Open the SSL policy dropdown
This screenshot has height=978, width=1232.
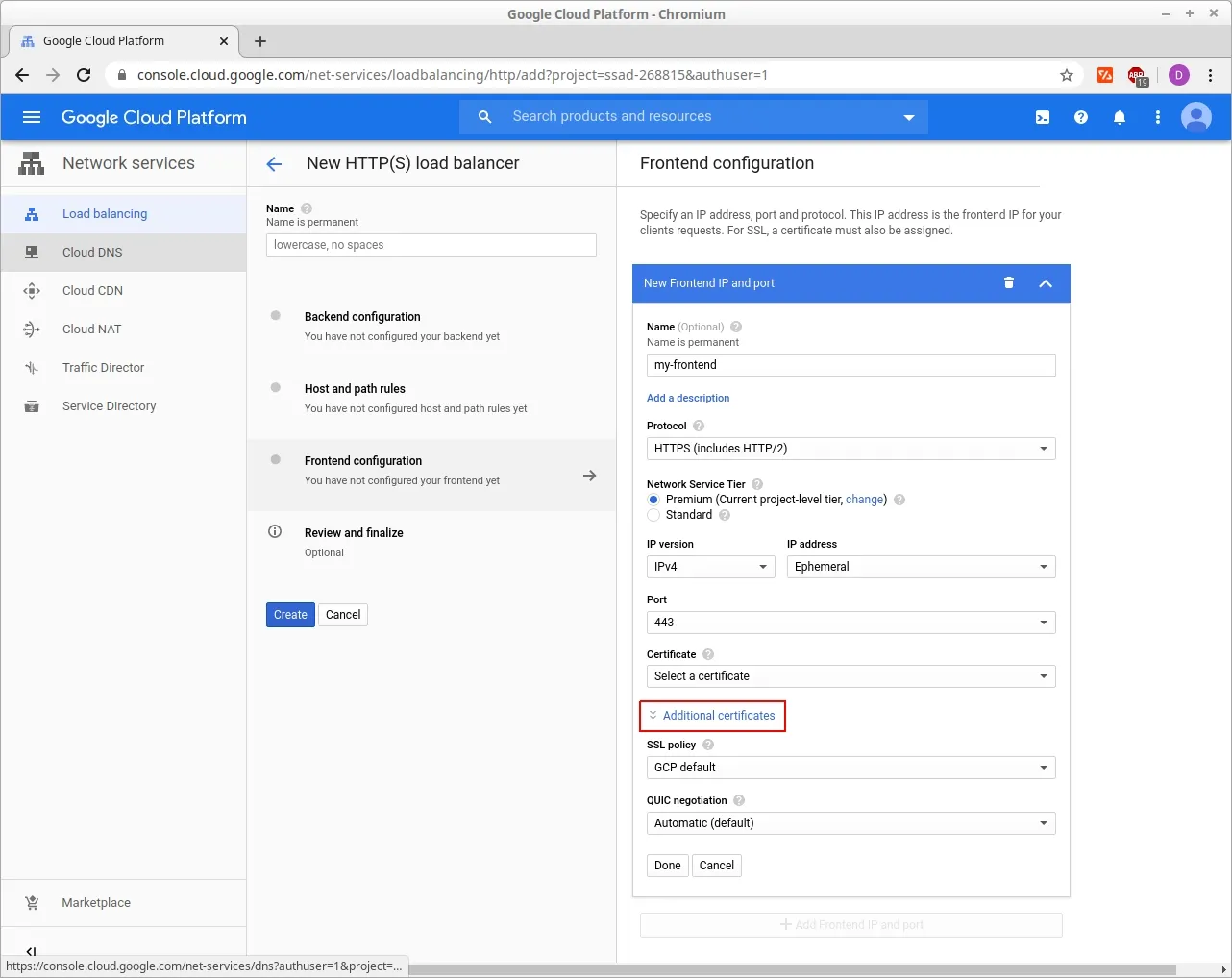pos(850,768)
